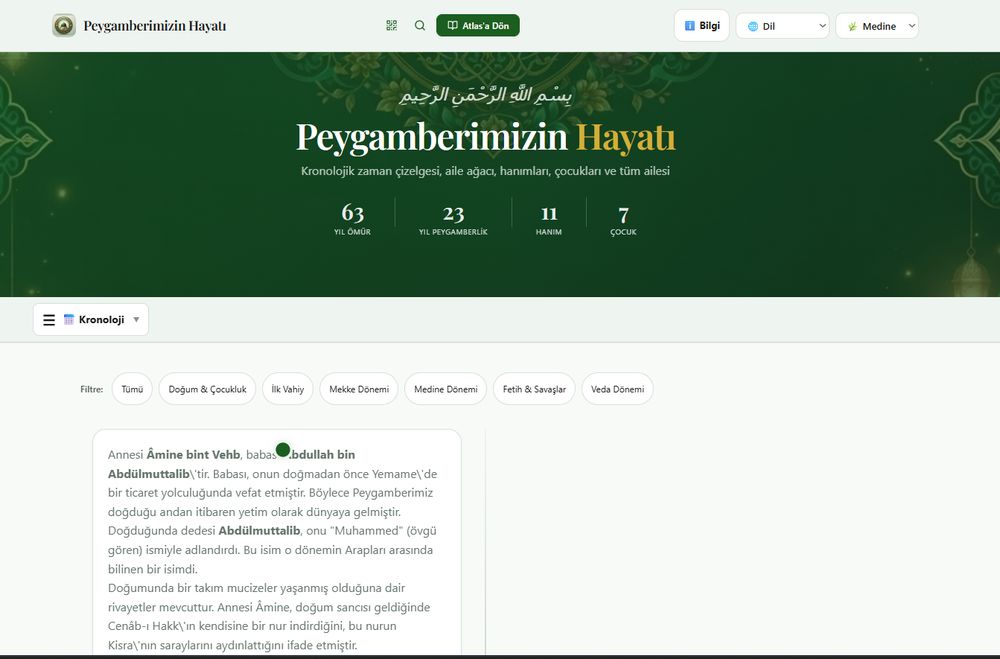1000x659 pixels.
Task: Click the hamburger menu icon beside Kronoloji
Action: point(49,320)
